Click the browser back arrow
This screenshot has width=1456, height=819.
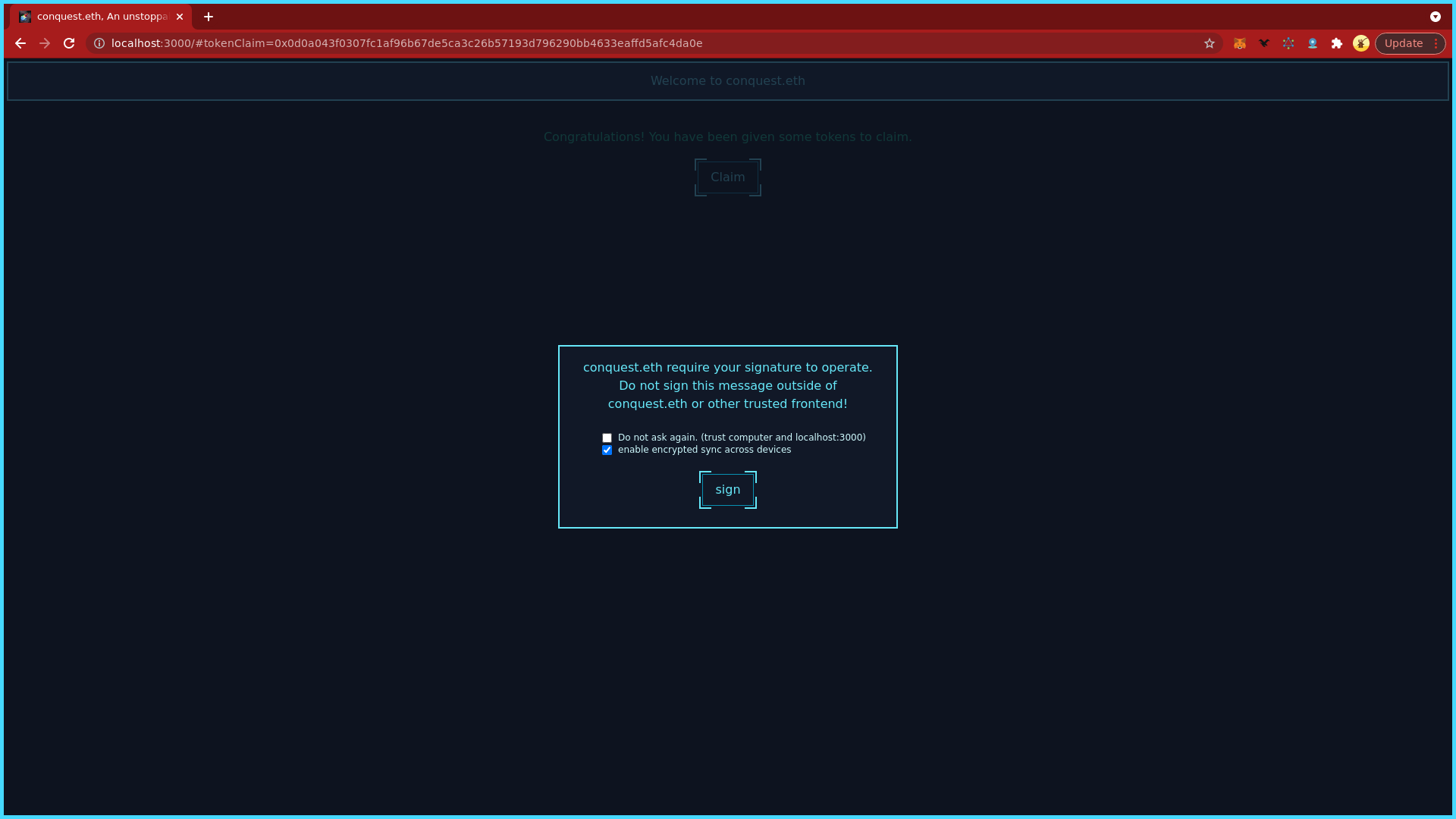pos(20,43)
